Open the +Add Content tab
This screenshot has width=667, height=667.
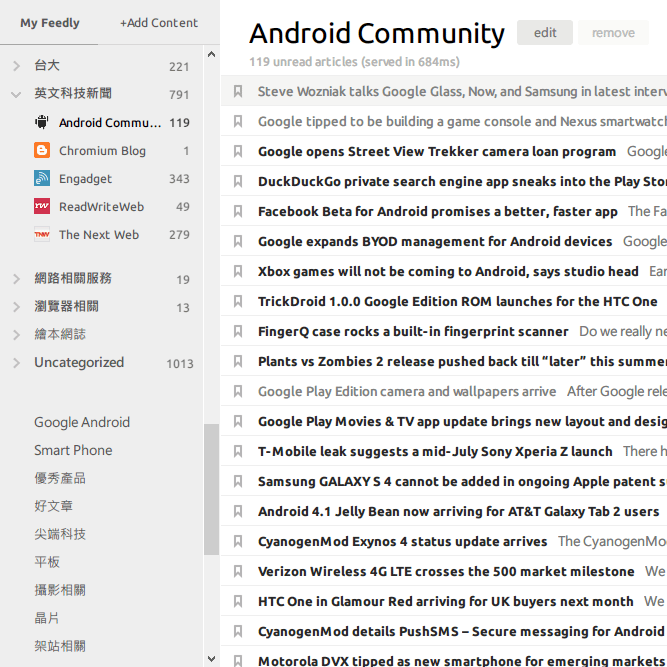coord(159,23)
